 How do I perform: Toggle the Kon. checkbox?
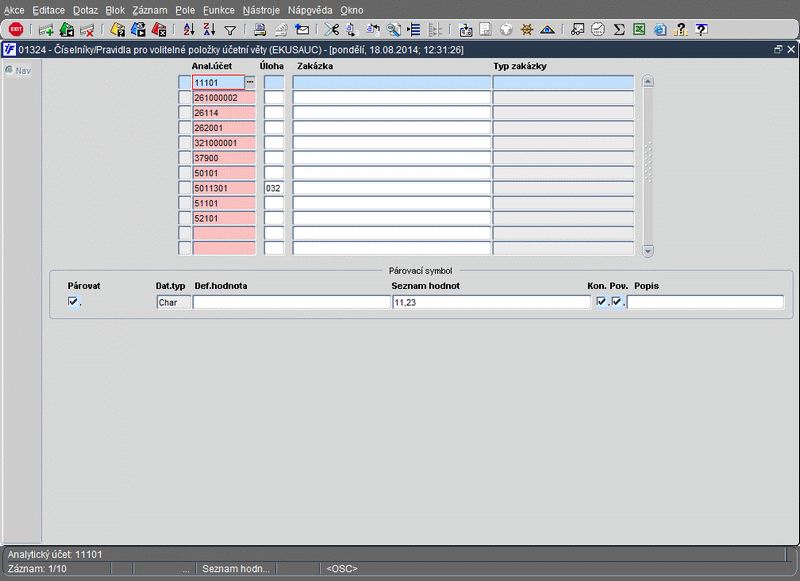[602, 301]
